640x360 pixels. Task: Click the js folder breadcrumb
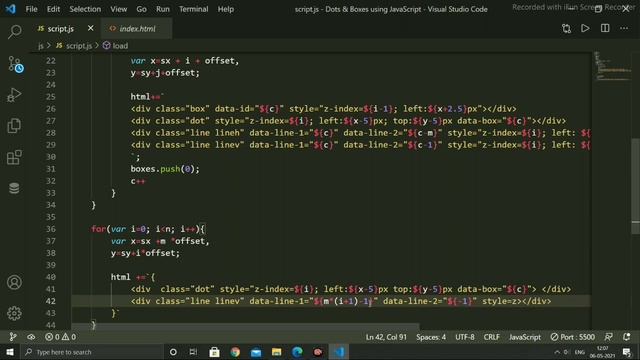(x=41, y=46)
